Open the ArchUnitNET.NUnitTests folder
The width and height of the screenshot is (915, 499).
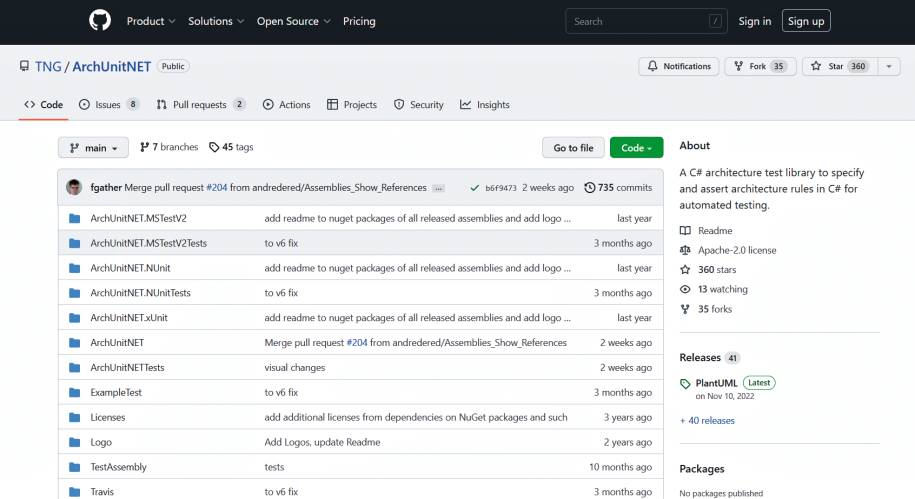(x=141, y=293)
